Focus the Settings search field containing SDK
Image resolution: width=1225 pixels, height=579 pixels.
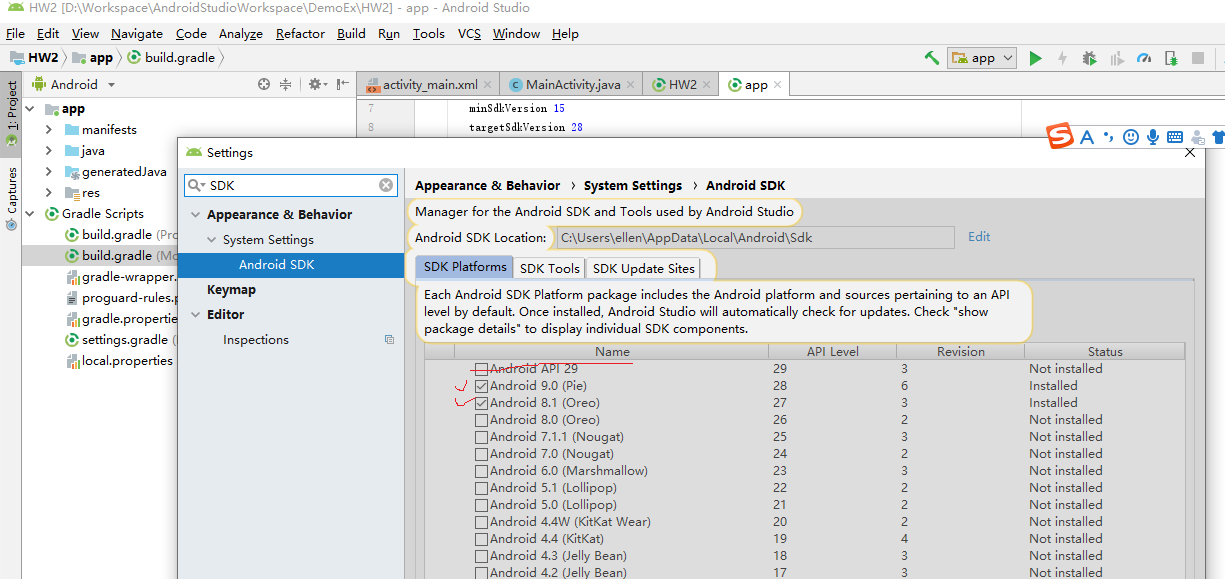[290, 185]
